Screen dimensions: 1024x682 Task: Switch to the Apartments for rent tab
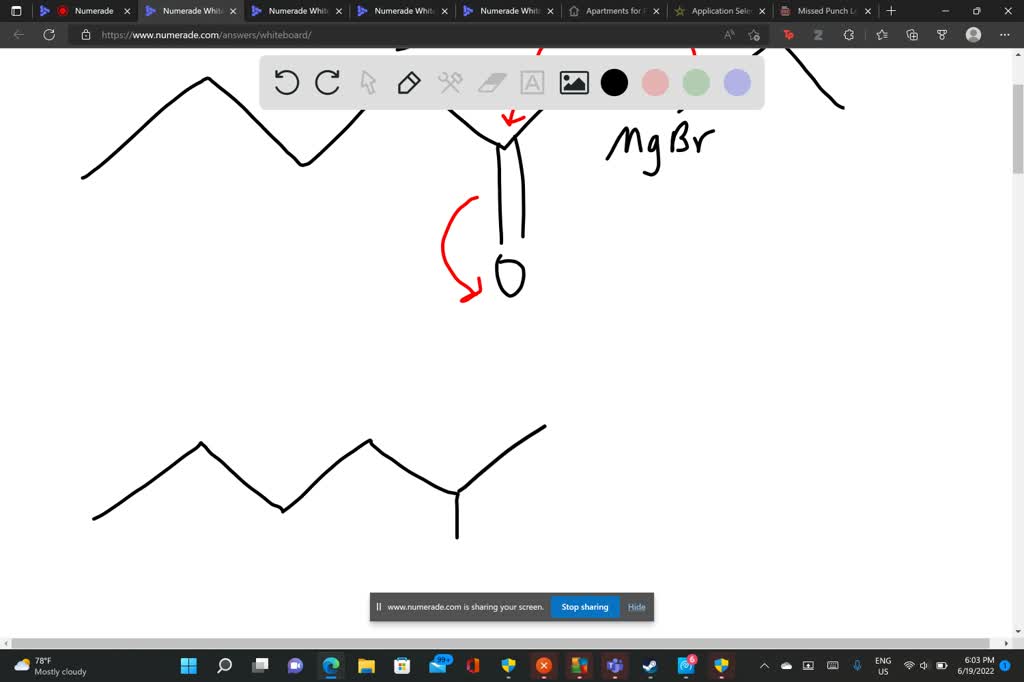(613, 11)
